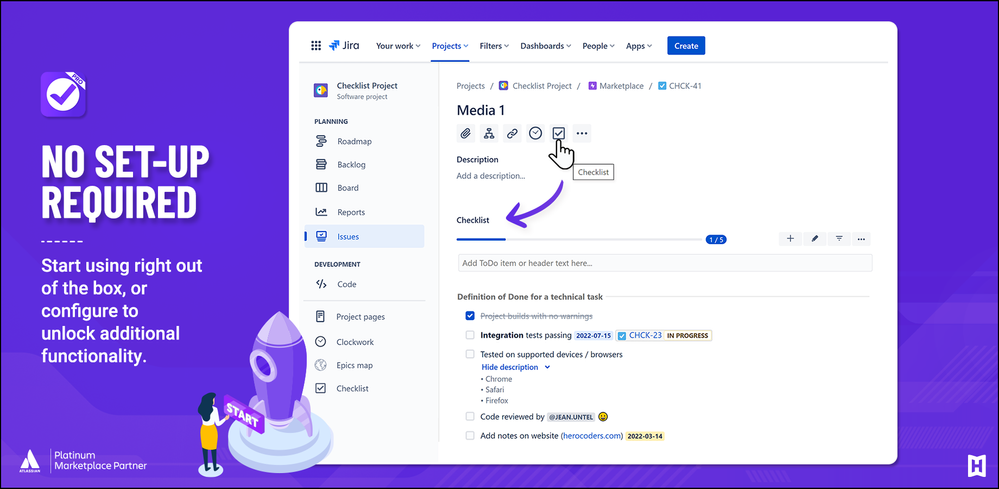Click the attach paperclip icon under Media 1
The image size is (999, 489).
click(x=466, y=133)
